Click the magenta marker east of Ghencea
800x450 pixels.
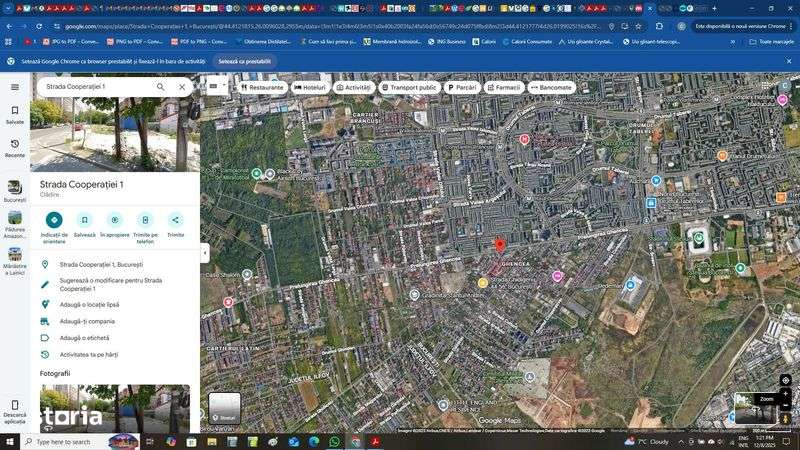pyautogui.click(x=557, y=276)
